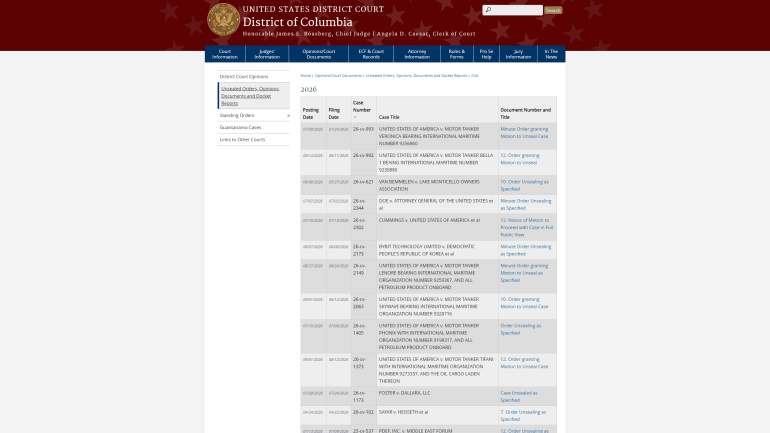This screenshot has height=433, width=770.
Task: Click CUMMINGS v. UNITED STATES case title
Action: (429, 220)
